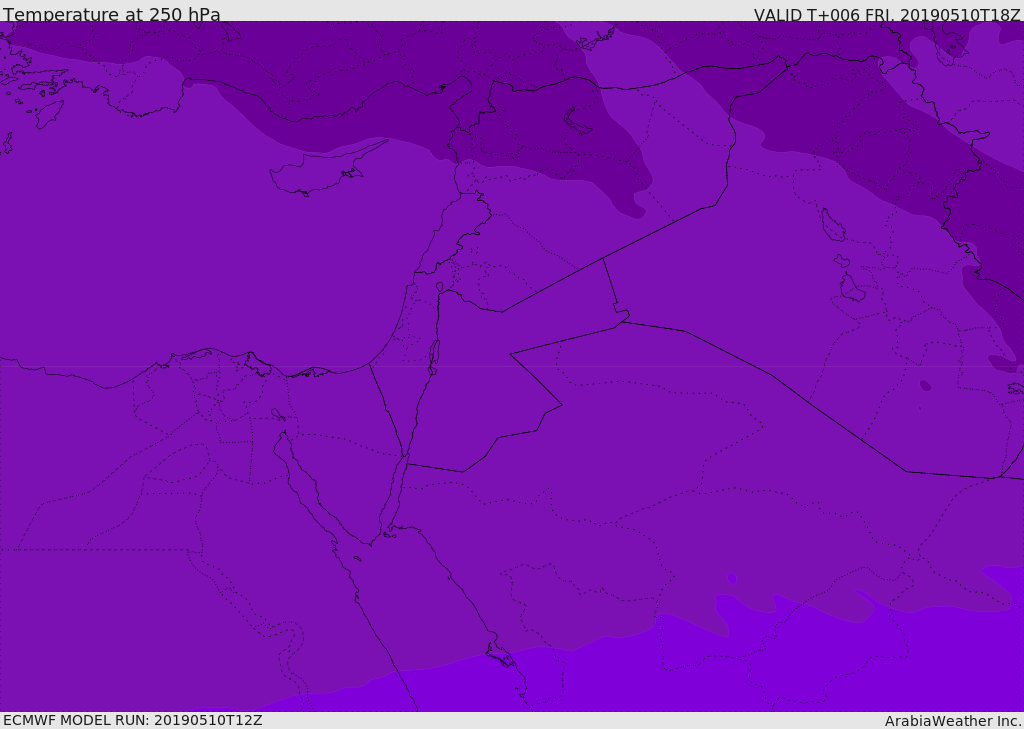Click the "Temperature at 250 hPa" title
1024x729 pixels.
(111, 14)
